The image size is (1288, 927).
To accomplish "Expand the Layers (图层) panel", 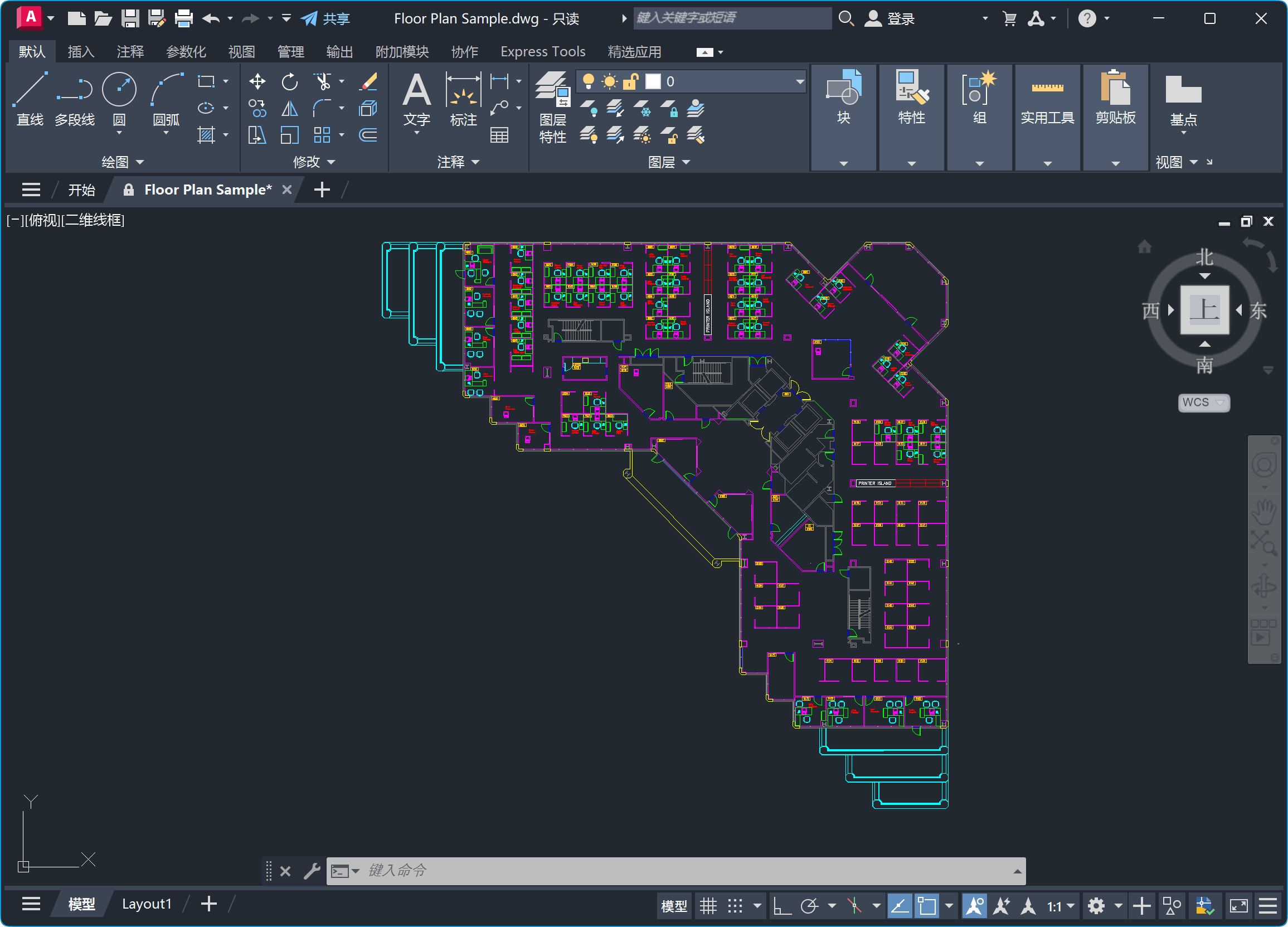I will click(669, 162).
